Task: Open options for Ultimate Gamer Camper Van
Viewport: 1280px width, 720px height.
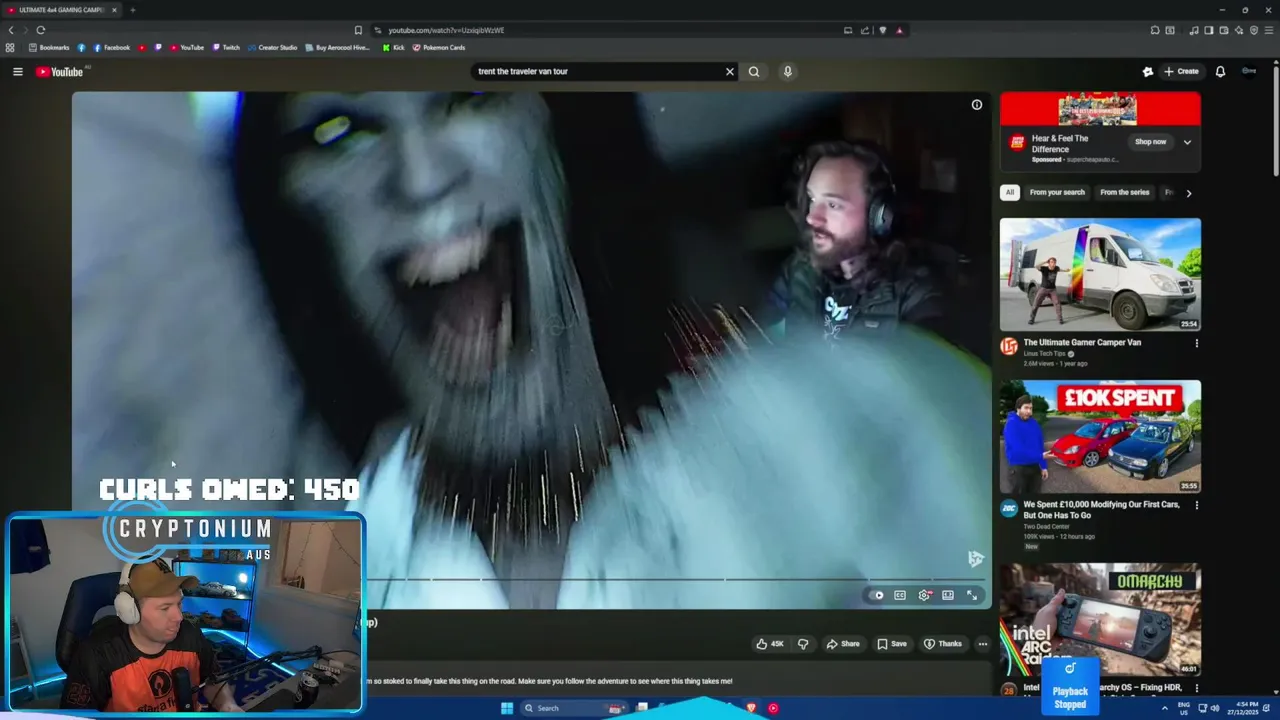Action: point(1196,343)
